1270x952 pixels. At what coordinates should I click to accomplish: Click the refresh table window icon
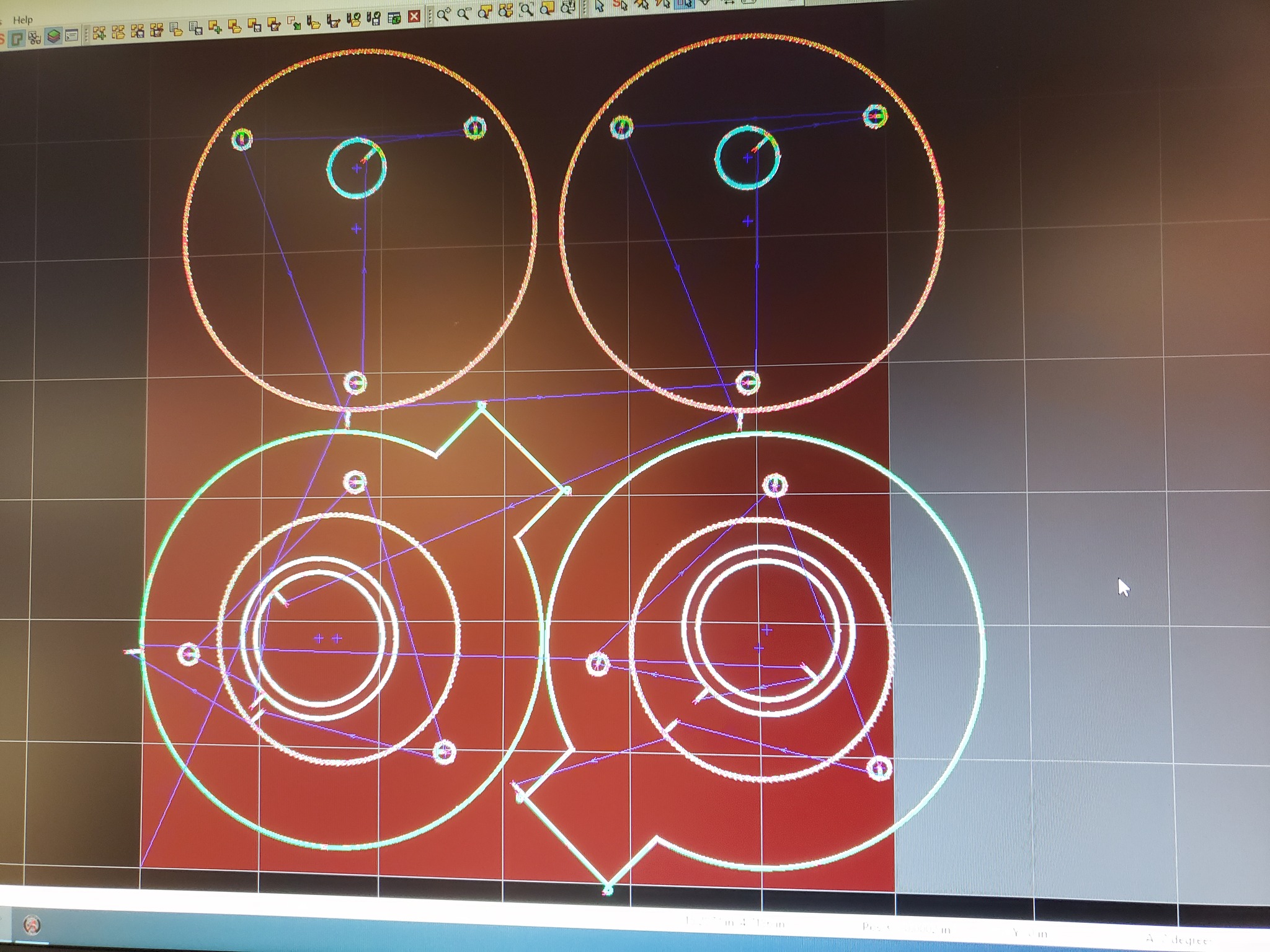pos(394,18)
